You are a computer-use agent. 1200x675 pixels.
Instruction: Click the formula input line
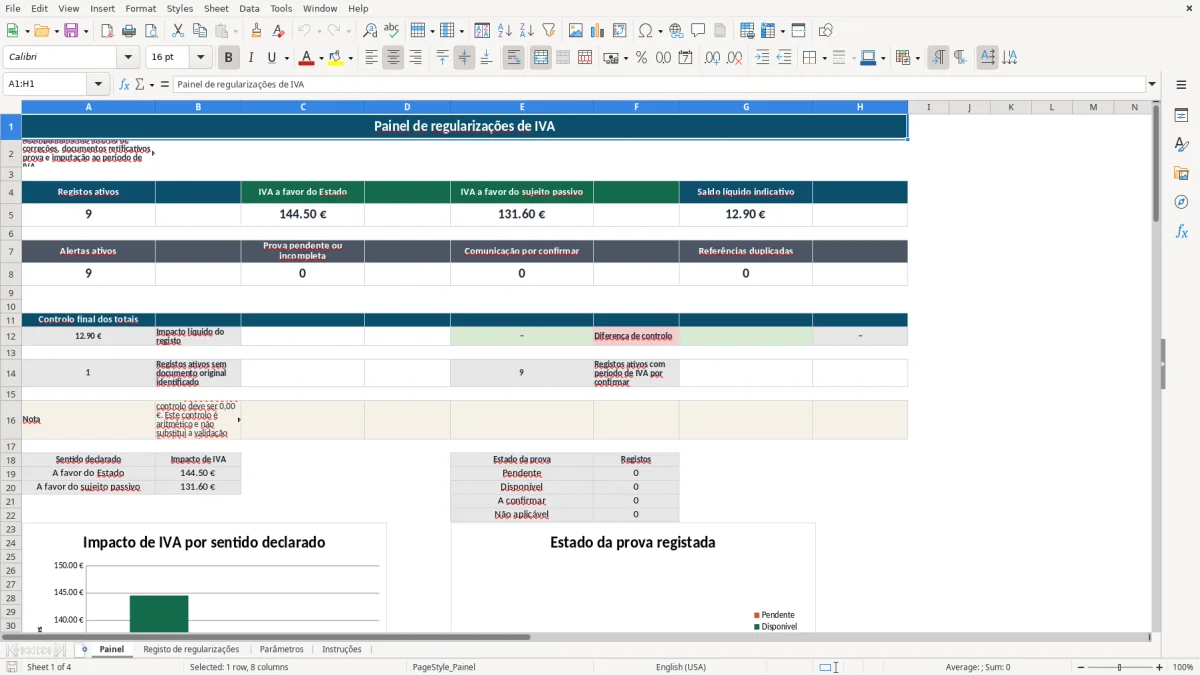tap(658, 84)
